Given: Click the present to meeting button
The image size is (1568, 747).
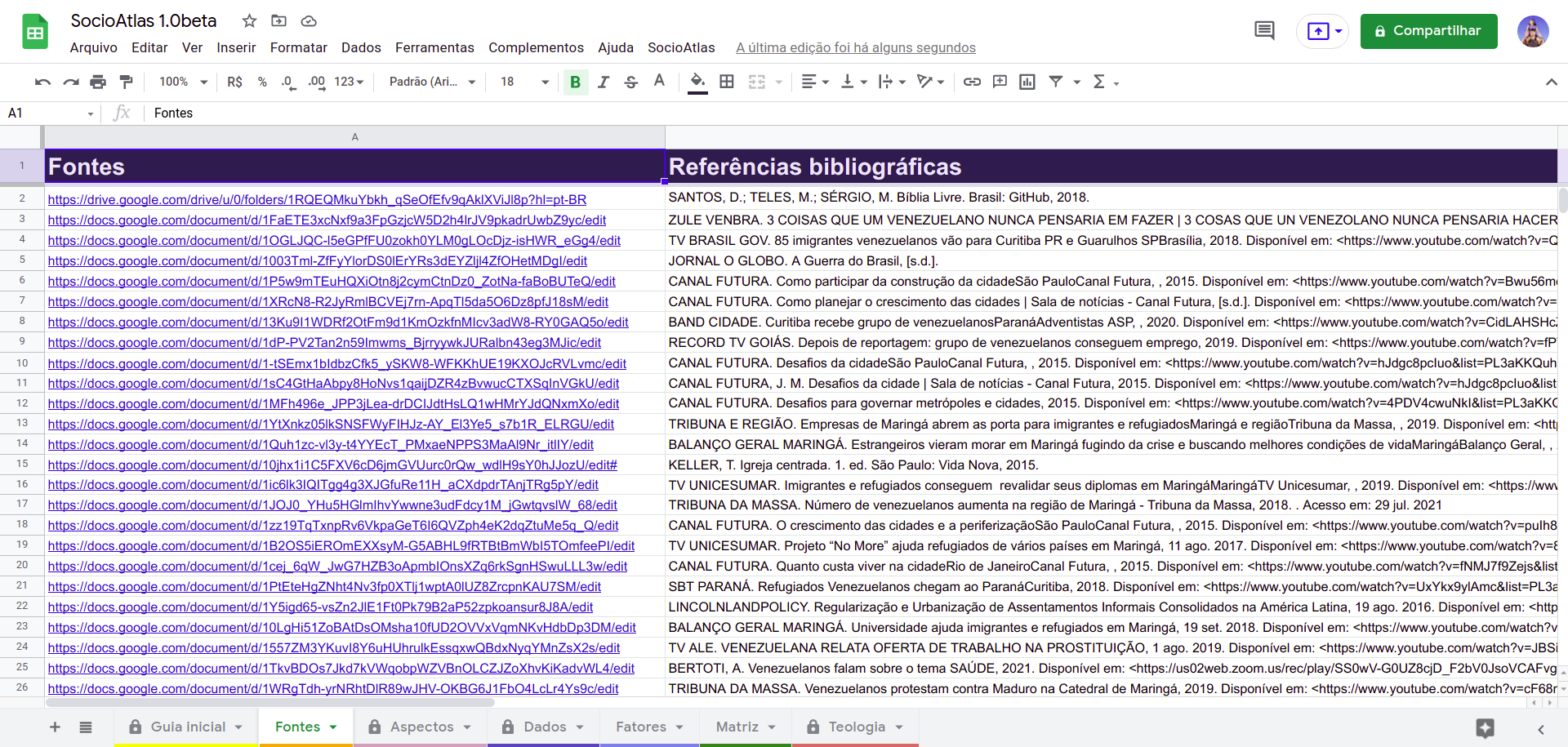Looking at the screenshot, I should pyautogui.click(x=1322, y=31).
